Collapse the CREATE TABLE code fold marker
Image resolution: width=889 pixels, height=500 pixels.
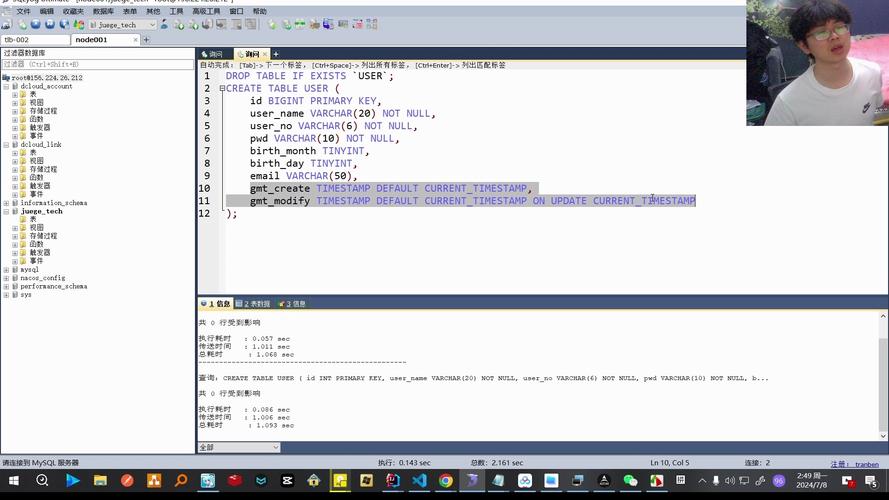coord(222,89)
